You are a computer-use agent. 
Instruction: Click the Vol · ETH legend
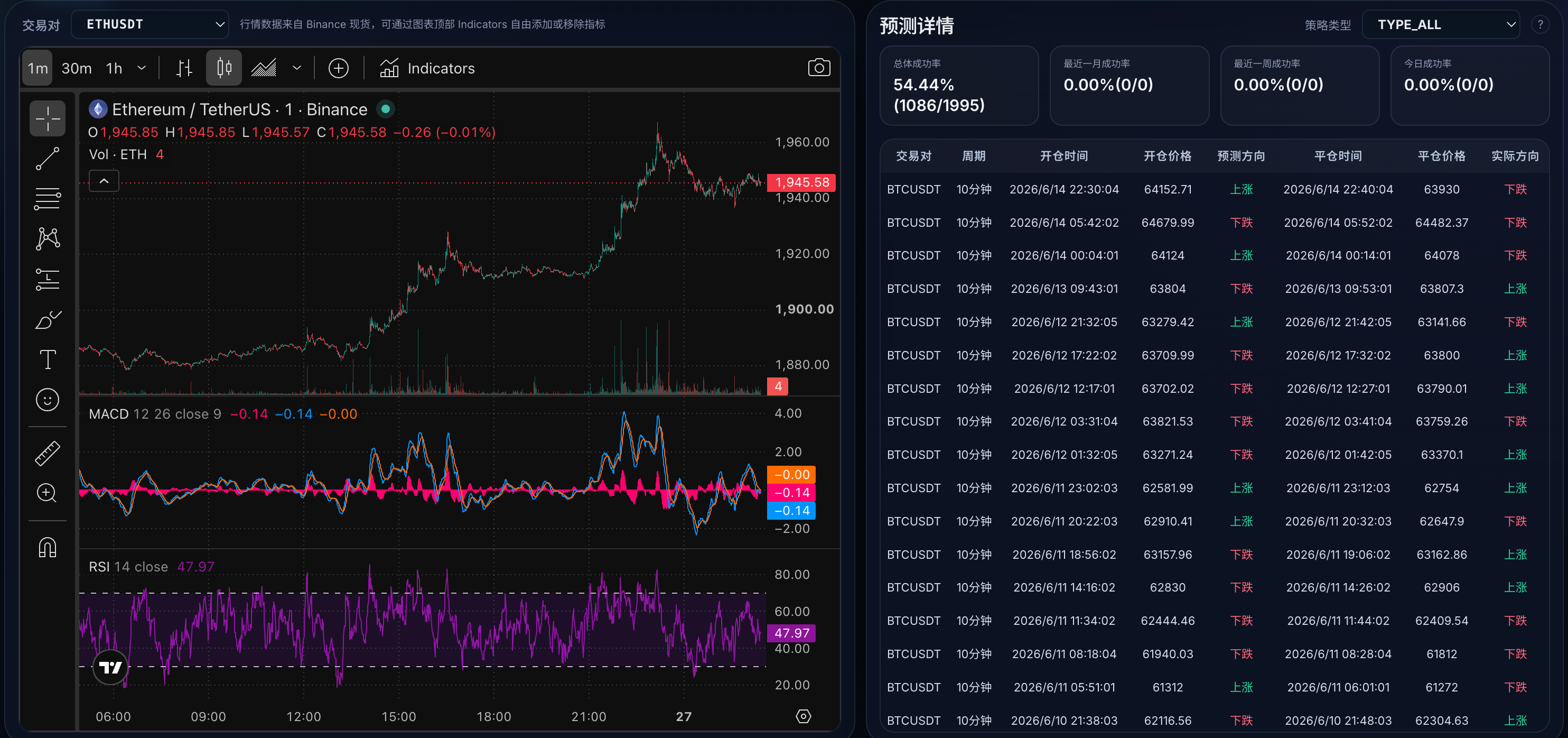[126, 155]
